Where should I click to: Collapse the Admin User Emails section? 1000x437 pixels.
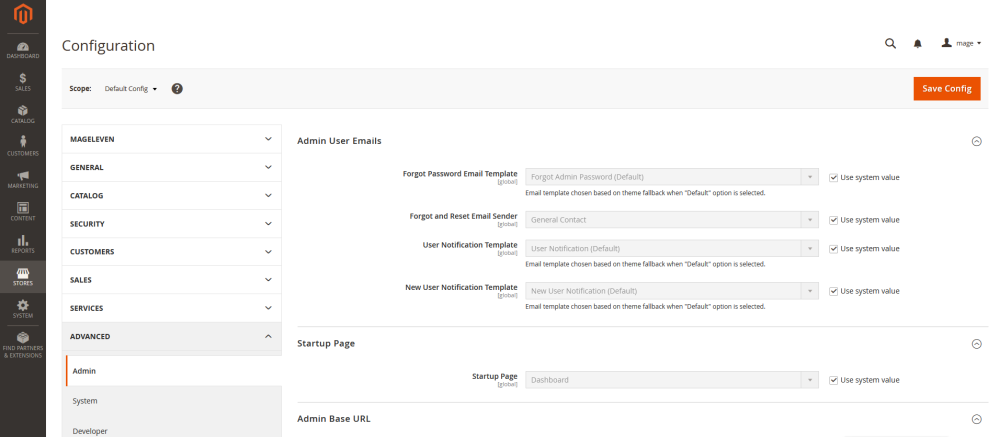pos(976,141)
